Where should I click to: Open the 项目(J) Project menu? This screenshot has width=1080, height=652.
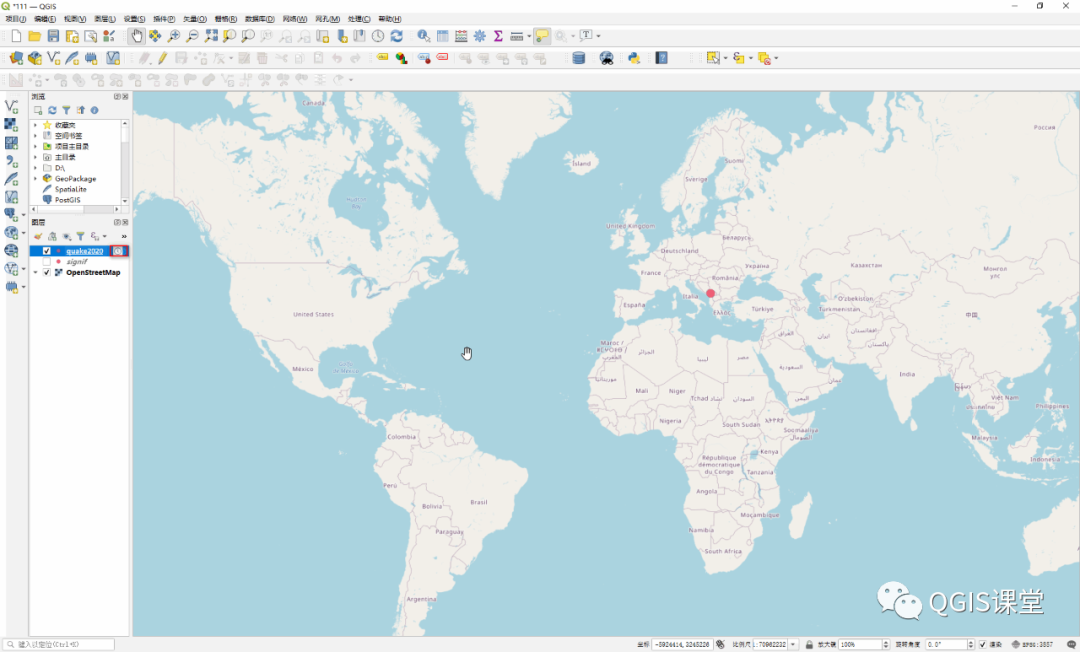point(15,19)
